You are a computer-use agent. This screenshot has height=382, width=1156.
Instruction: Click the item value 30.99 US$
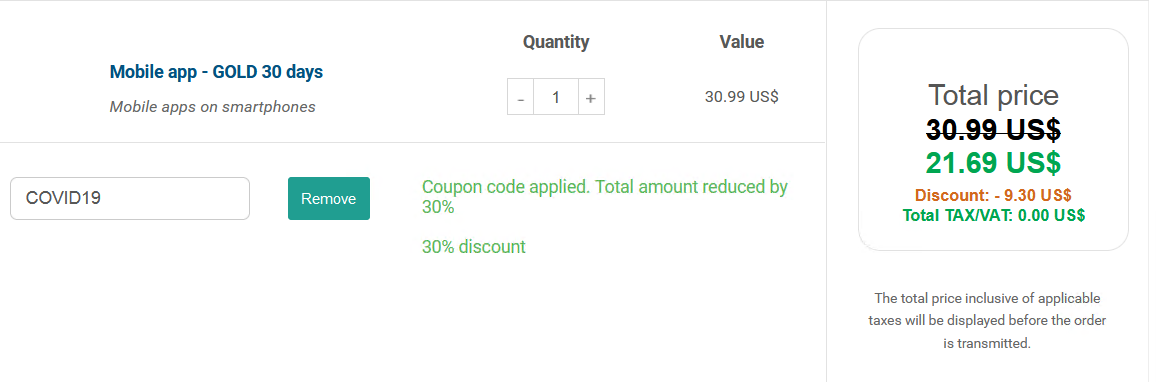pos(742,97)
